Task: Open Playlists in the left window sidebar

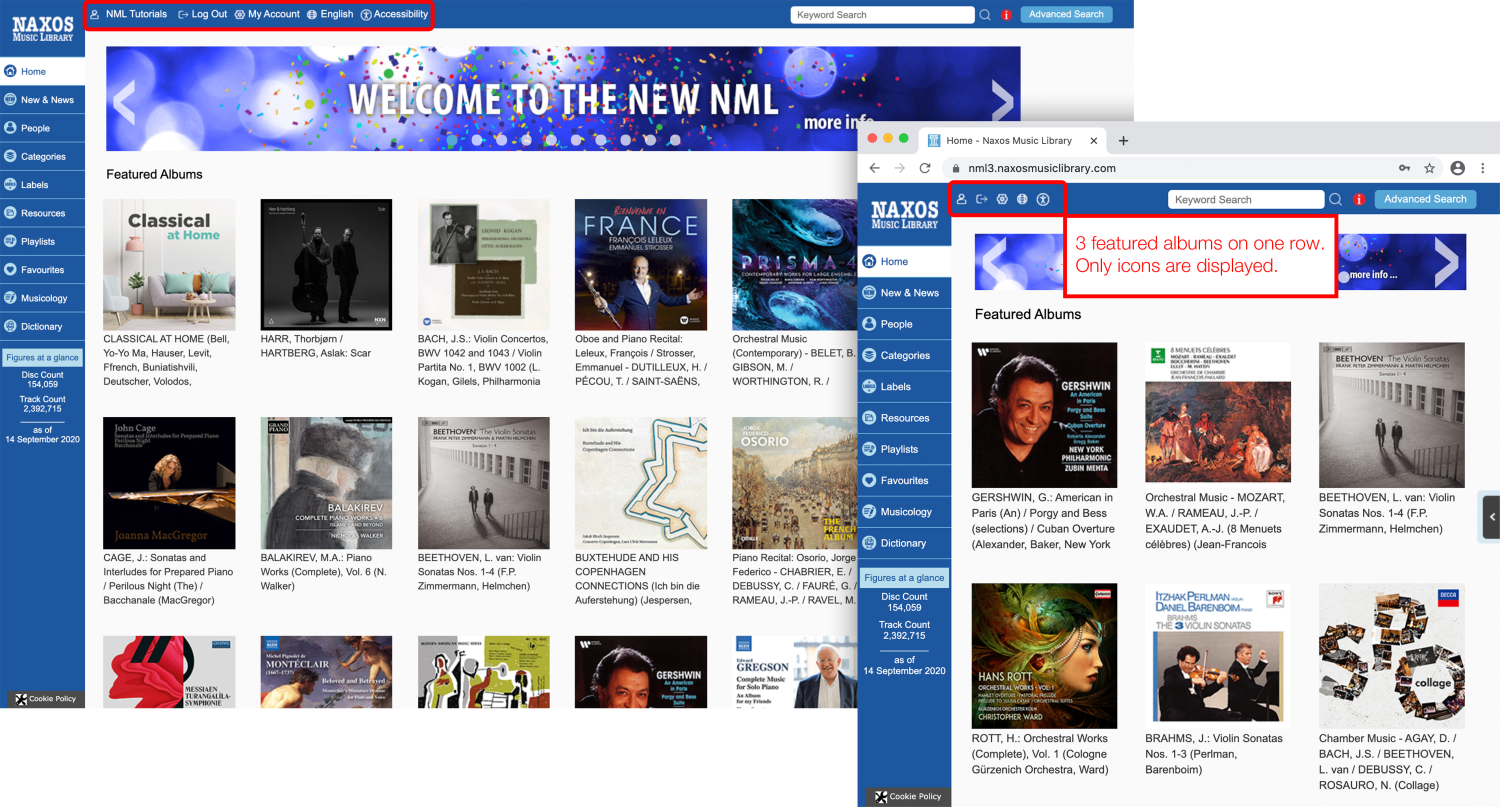Action: [x=42, y=241]
